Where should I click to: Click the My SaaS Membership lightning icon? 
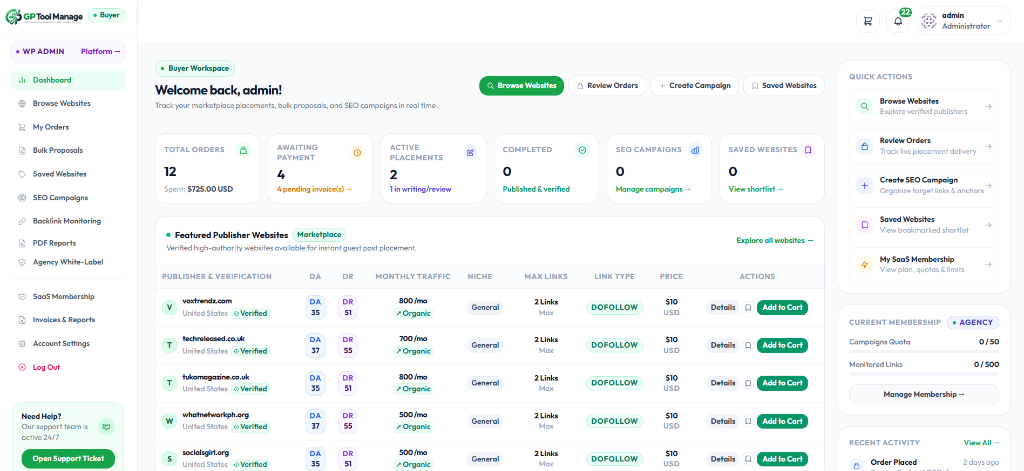coord(865,265)
